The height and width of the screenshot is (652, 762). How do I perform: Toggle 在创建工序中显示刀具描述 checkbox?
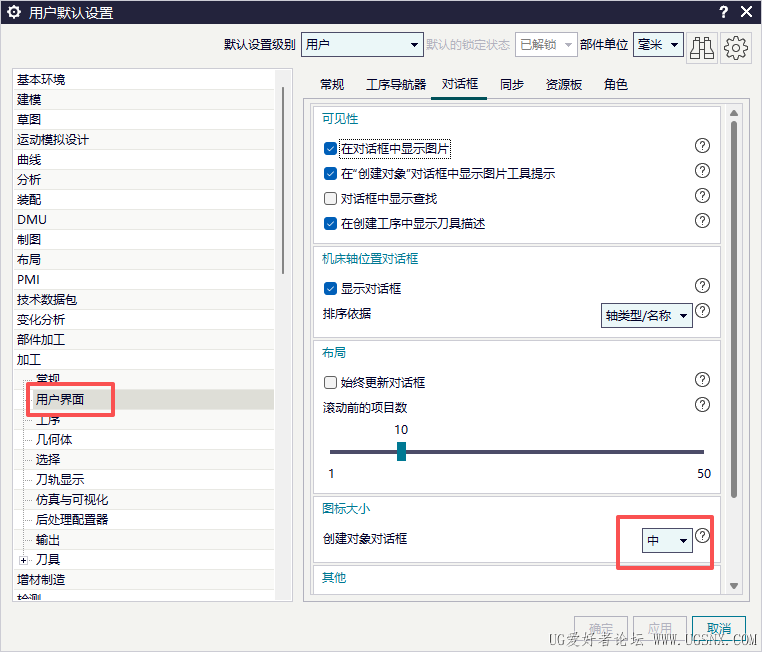tap(330, 223)
